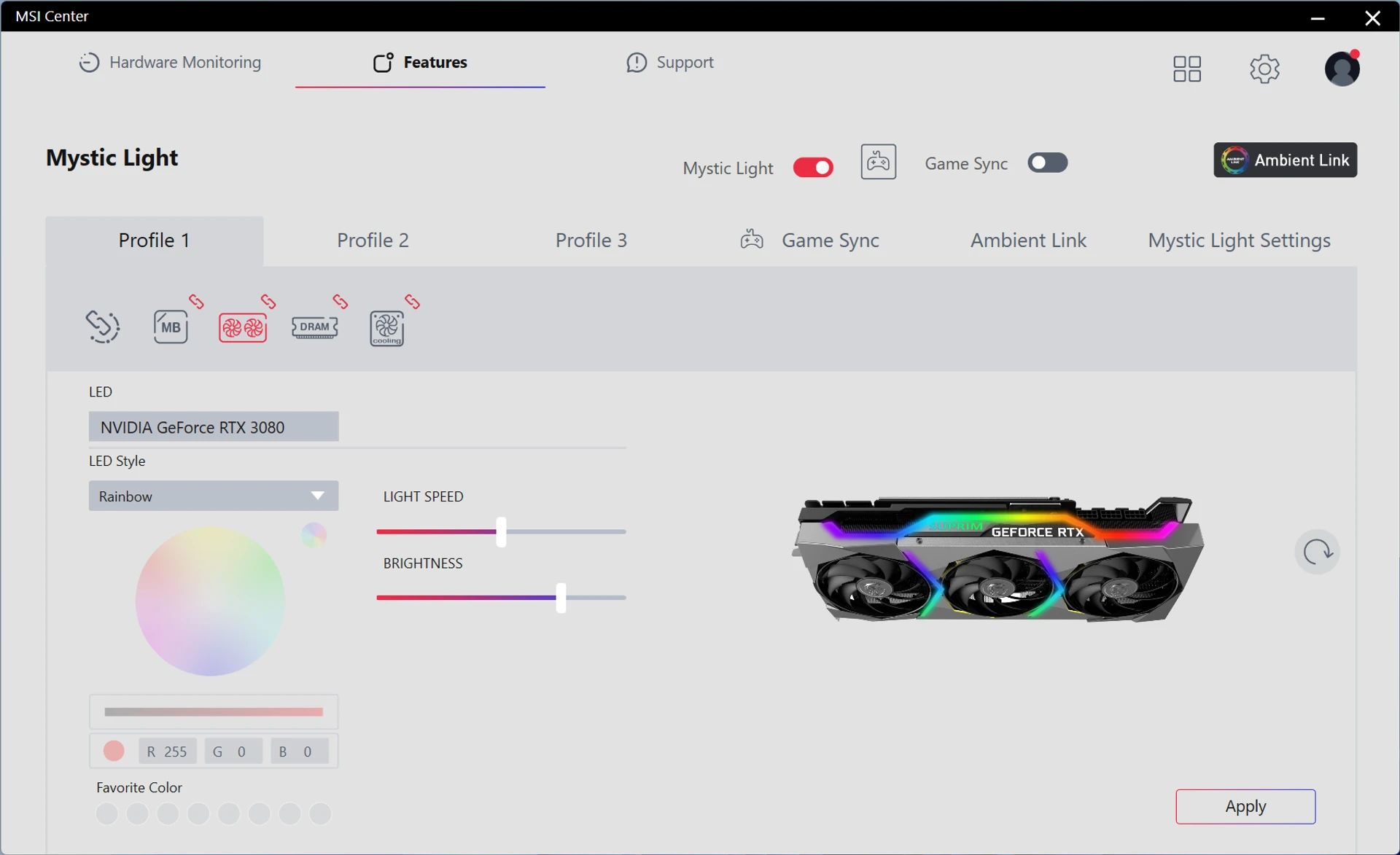Open the Profile 1 tab
Image resolution: width=1400 pixels, height=855 pixels.
155,241
